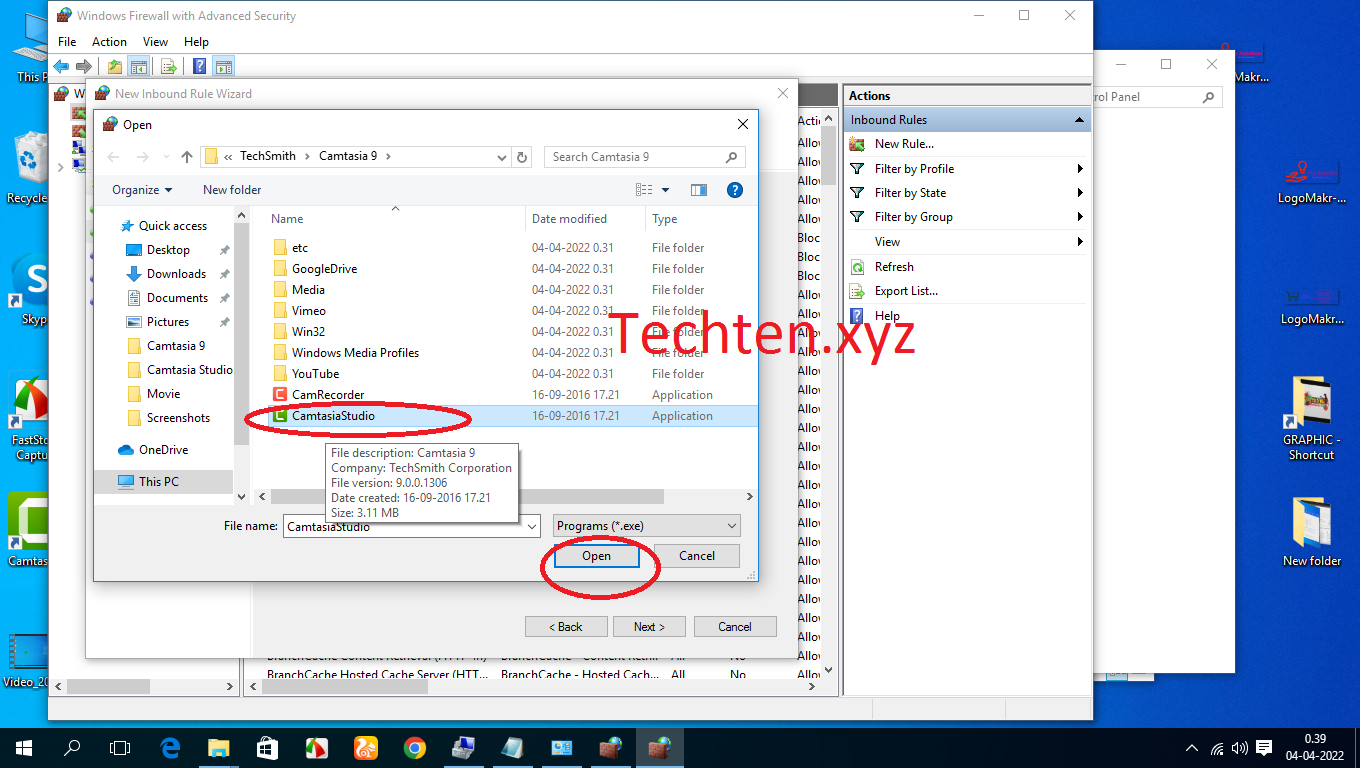Open the View menu
Screen dimensions: 1360x768
click(155, 42)
